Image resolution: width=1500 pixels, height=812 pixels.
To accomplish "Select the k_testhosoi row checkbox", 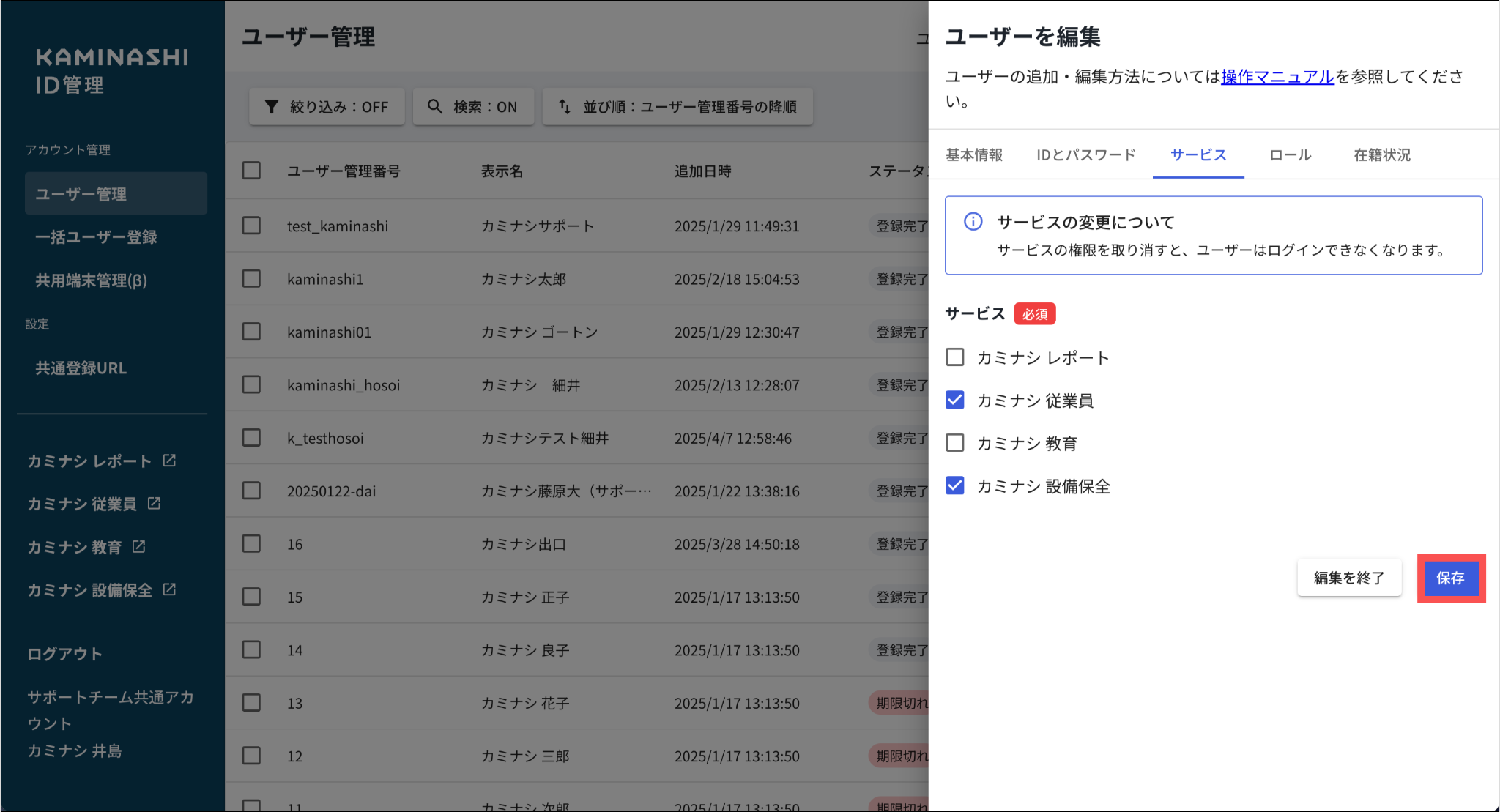I will click(x=251, y=438).
